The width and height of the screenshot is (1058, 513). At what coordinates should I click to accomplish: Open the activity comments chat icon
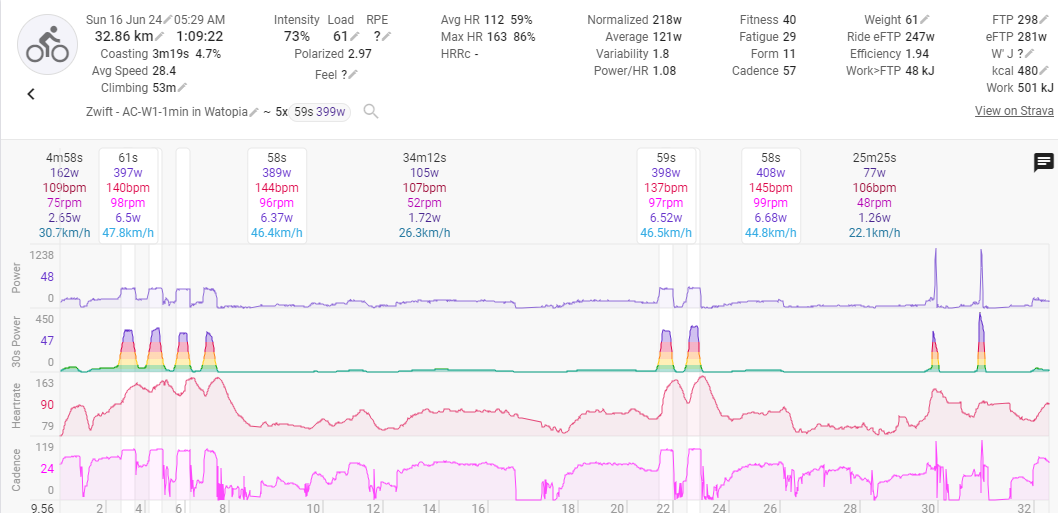[x=1044, y=162]
